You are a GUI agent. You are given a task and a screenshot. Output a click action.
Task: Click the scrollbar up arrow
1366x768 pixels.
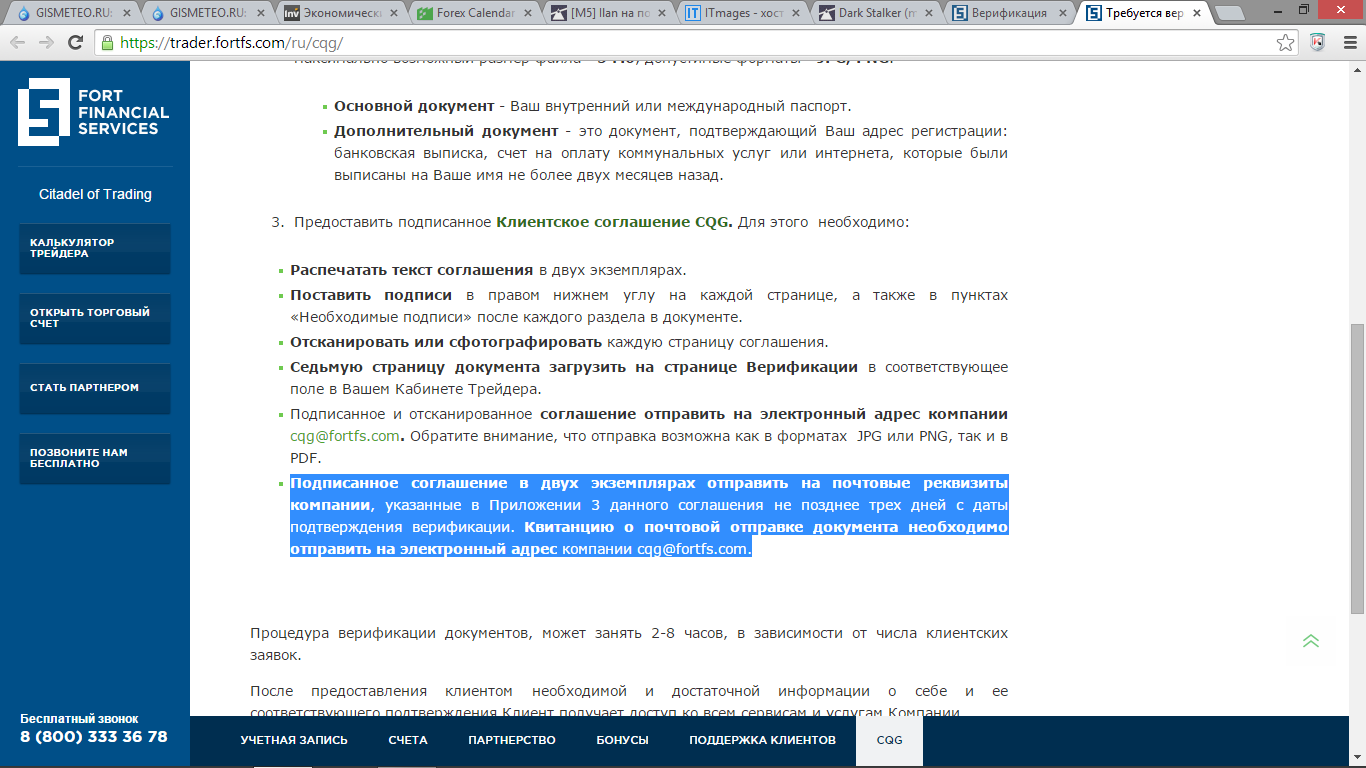(x=1357, y=69)
